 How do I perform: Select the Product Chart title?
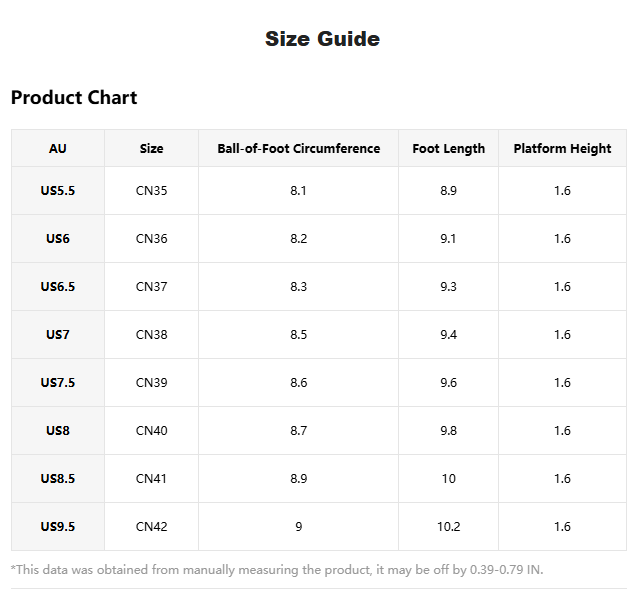tap(74, 97)
